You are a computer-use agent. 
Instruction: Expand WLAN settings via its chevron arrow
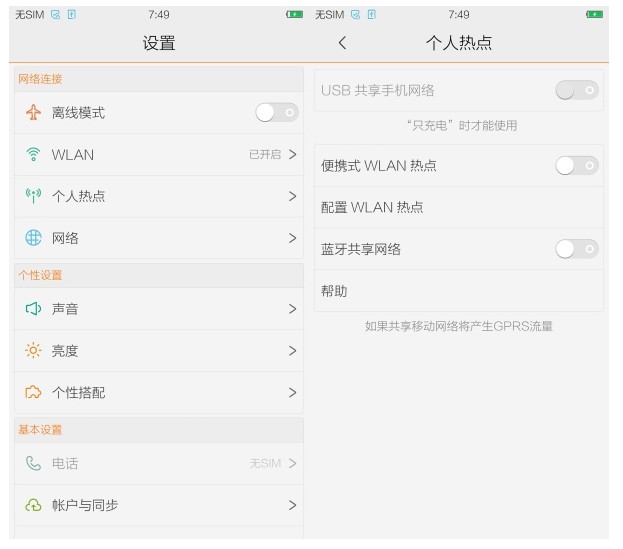coord(292,155)
